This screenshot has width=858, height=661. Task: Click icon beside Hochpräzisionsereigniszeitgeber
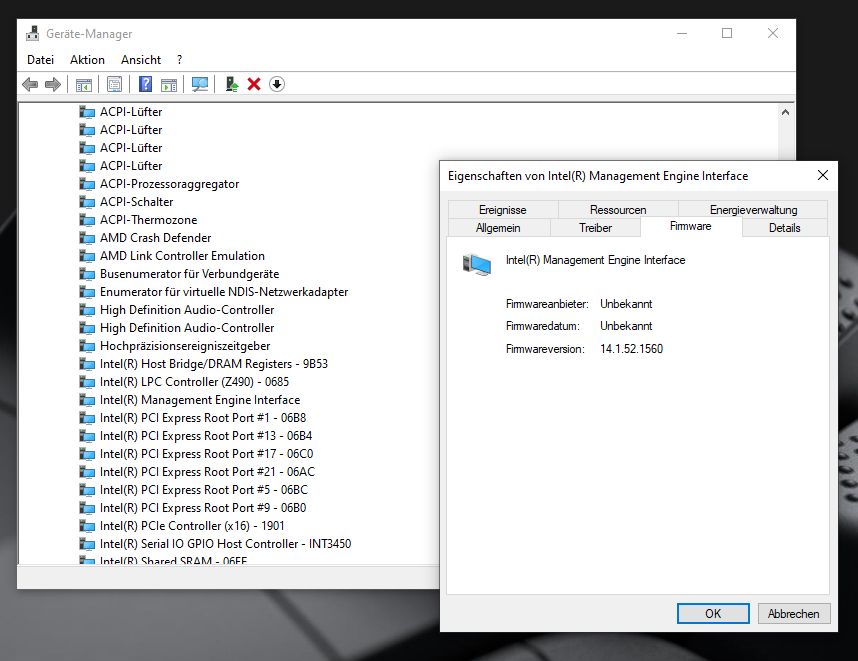coord(87,346)
